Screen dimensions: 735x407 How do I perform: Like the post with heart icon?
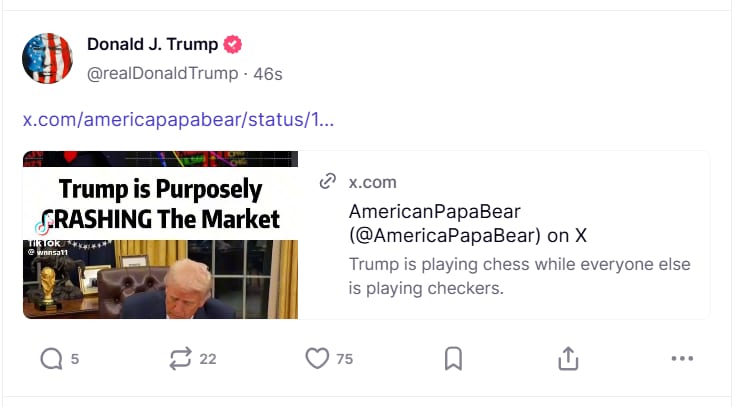click(317, 358)
